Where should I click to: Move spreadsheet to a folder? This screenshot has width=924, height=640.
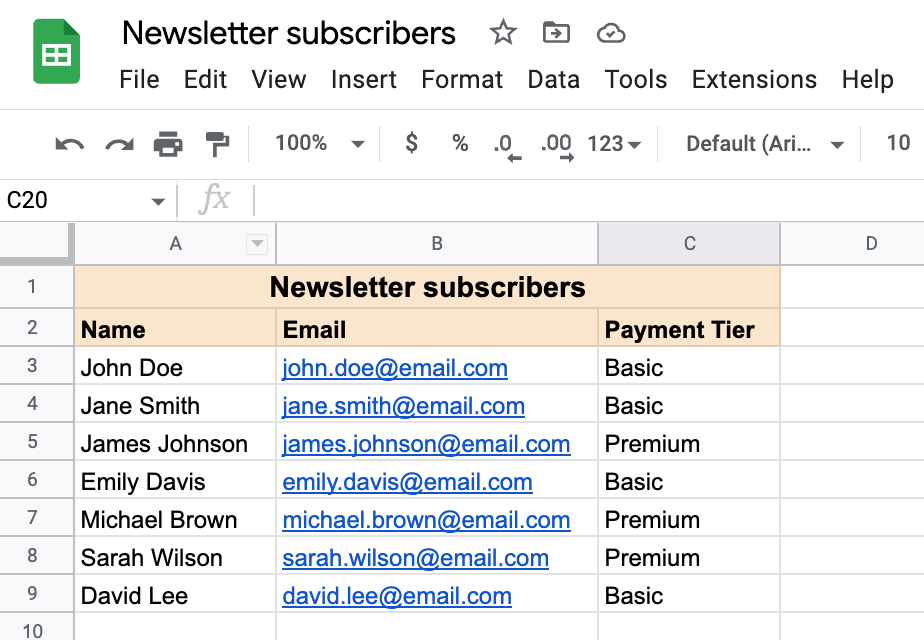[x=556, y=33]
